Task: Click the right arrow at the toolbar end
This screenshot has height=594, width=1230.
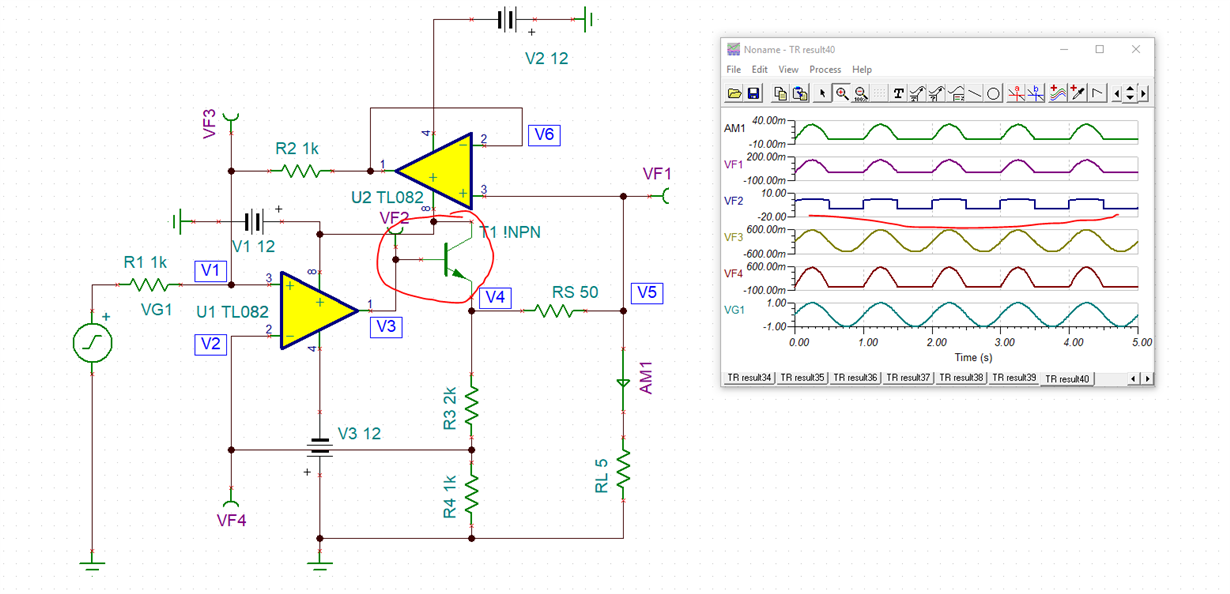Action: pos(1143,93)
